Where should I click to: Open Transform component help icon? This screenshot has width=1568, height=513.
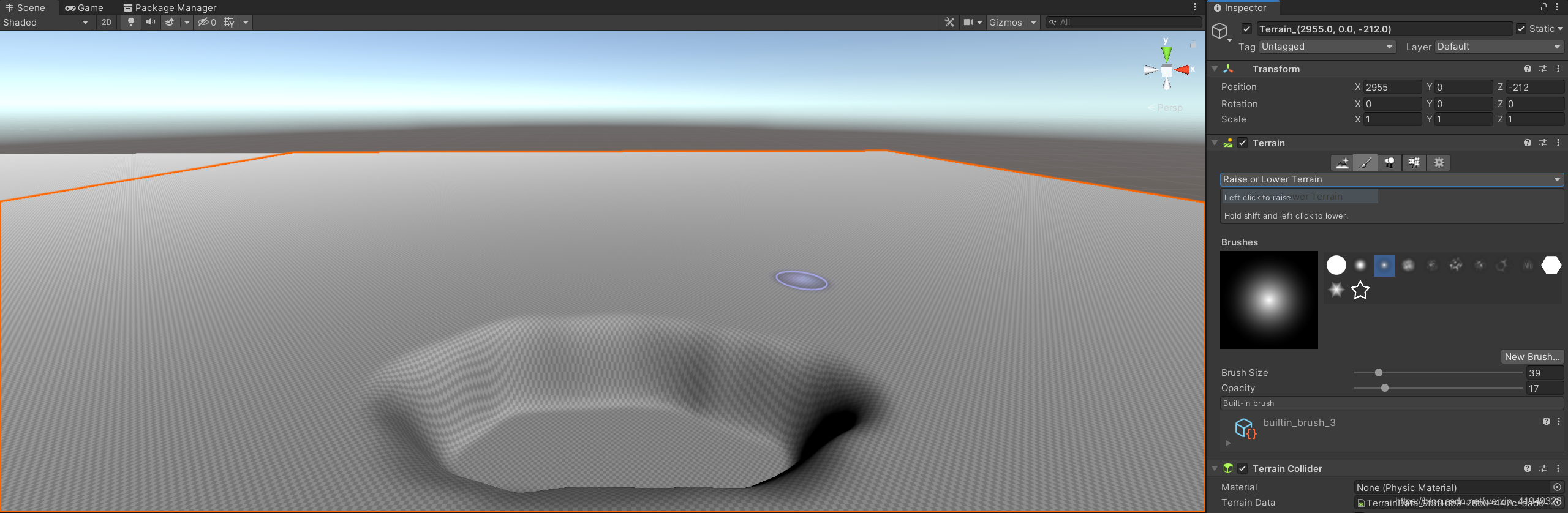pos(1528,69)
